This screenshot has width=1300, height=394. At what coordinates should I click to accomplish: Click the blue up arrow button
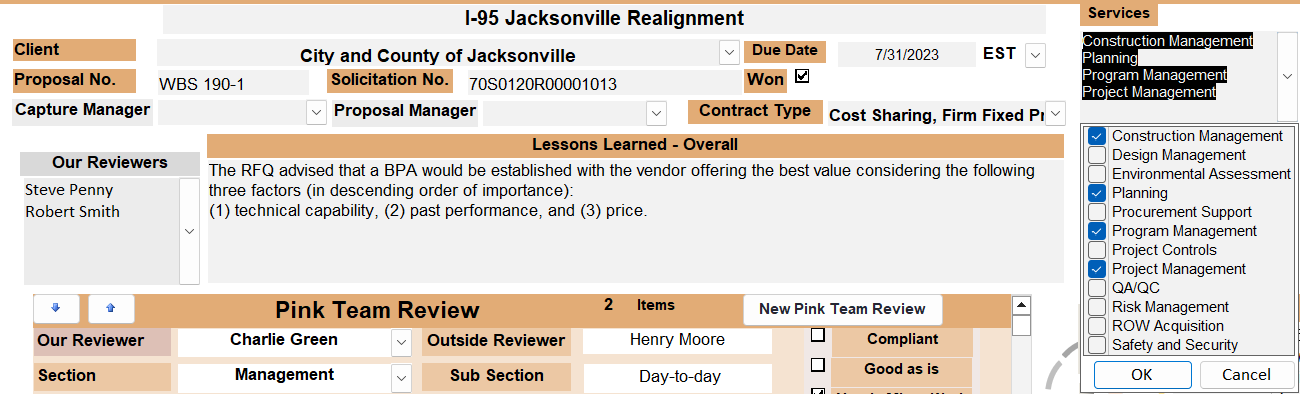(x=111, y=309)
